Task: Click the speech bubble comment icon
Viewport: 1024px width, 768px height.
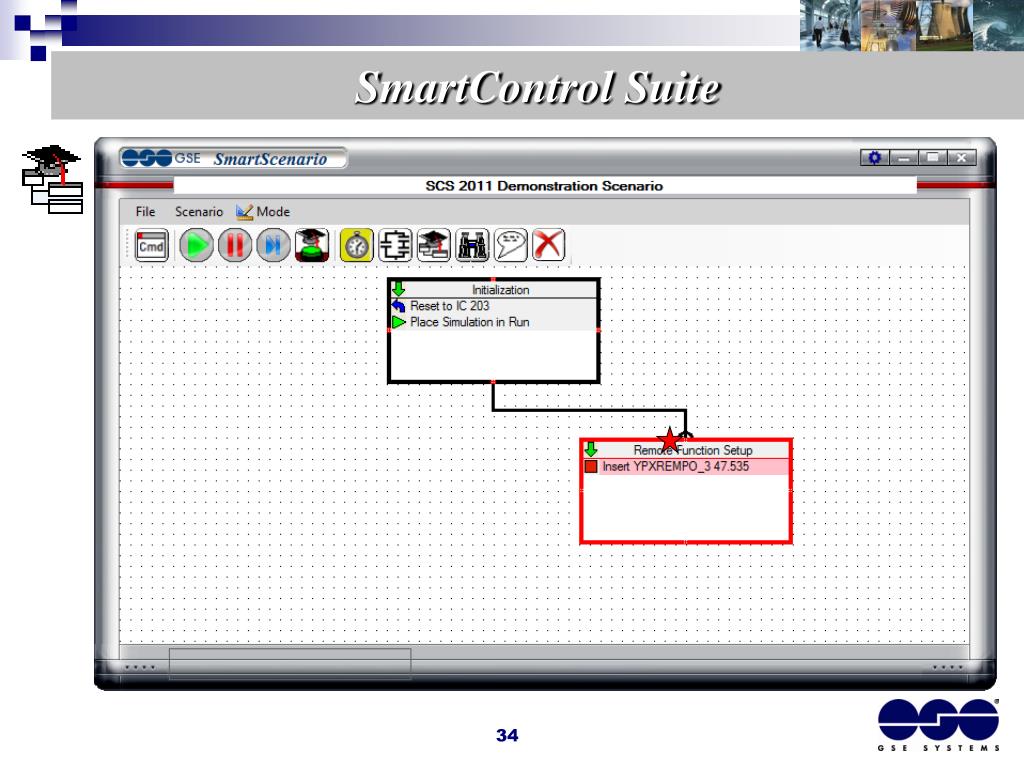Action: point(511,246)
